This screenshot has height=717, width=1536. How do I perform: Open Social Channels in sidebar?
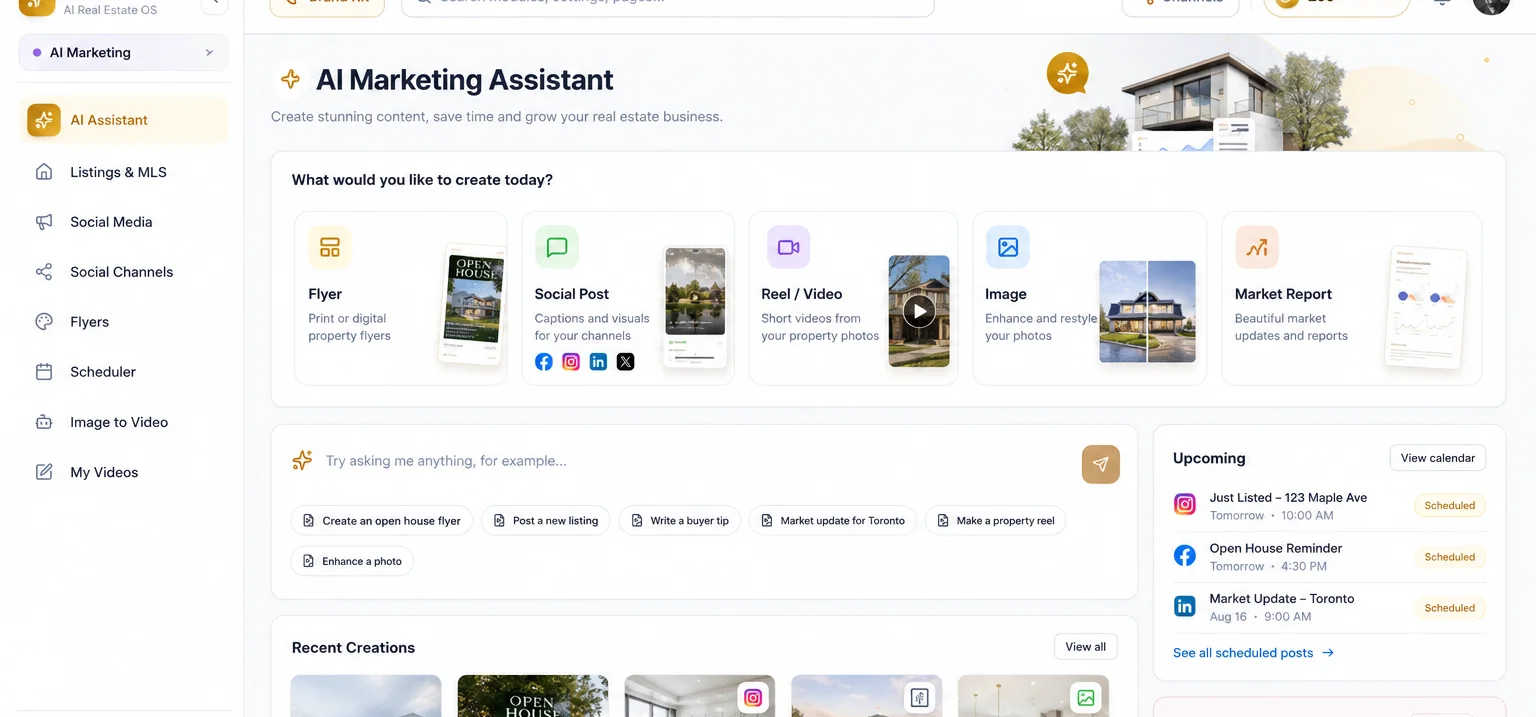click(121, 272)
